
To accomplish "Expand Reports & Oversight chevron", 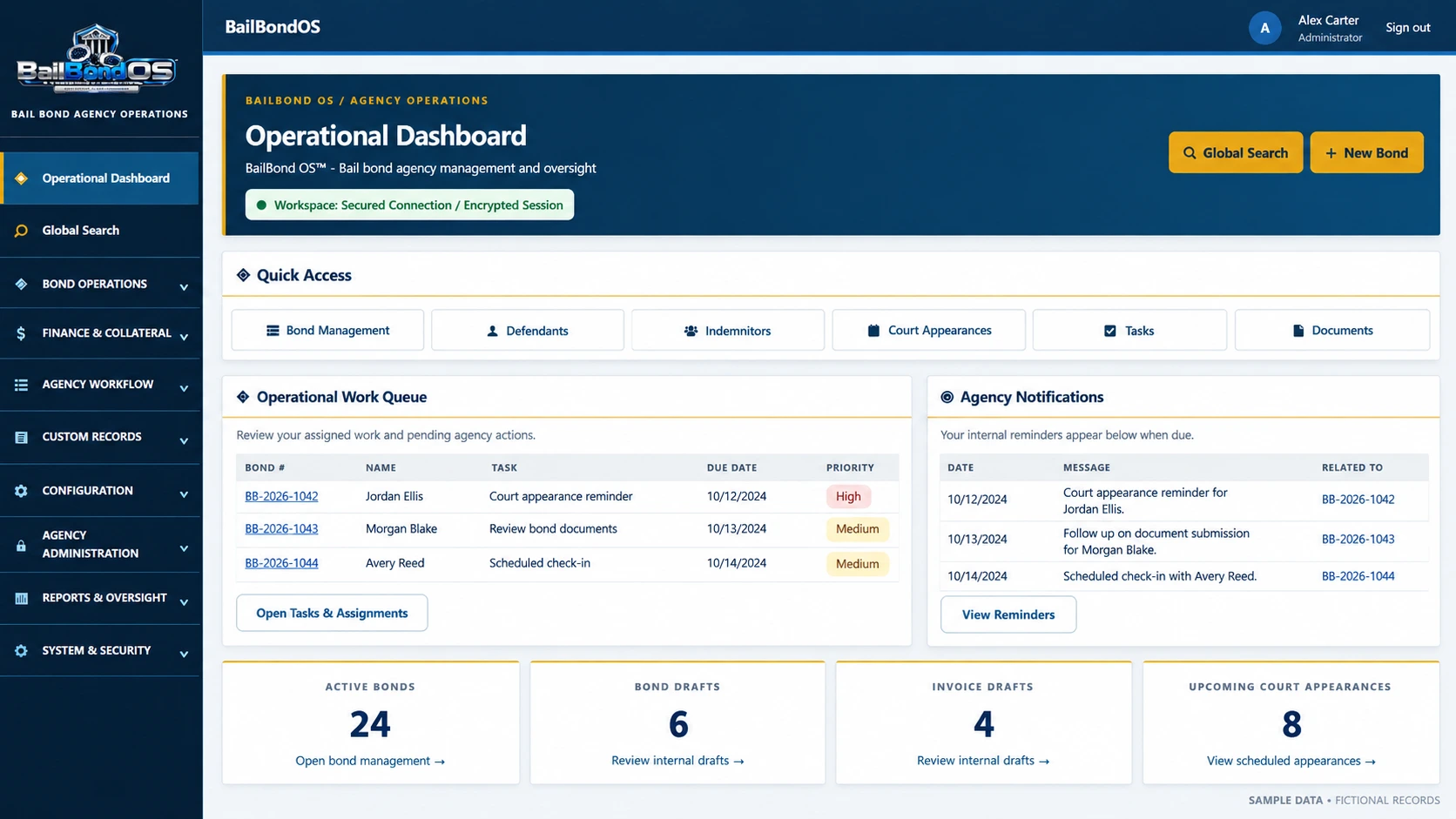I will [x=184, y=601].
